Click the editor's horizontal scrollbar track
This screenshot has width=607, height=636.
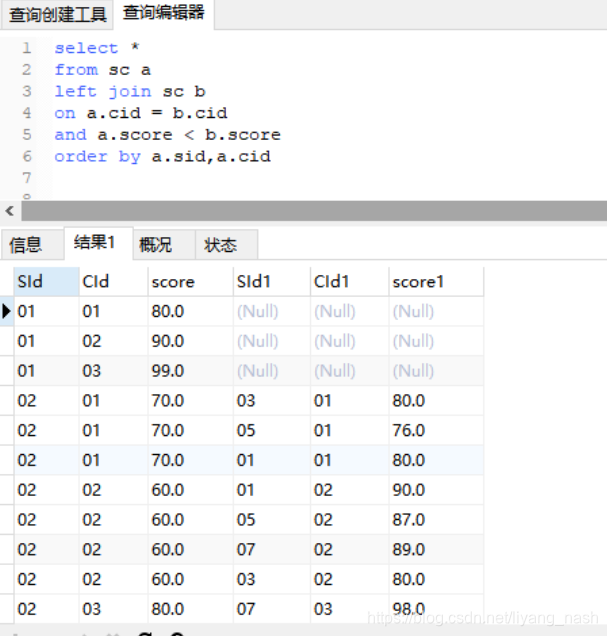point(314,211)
